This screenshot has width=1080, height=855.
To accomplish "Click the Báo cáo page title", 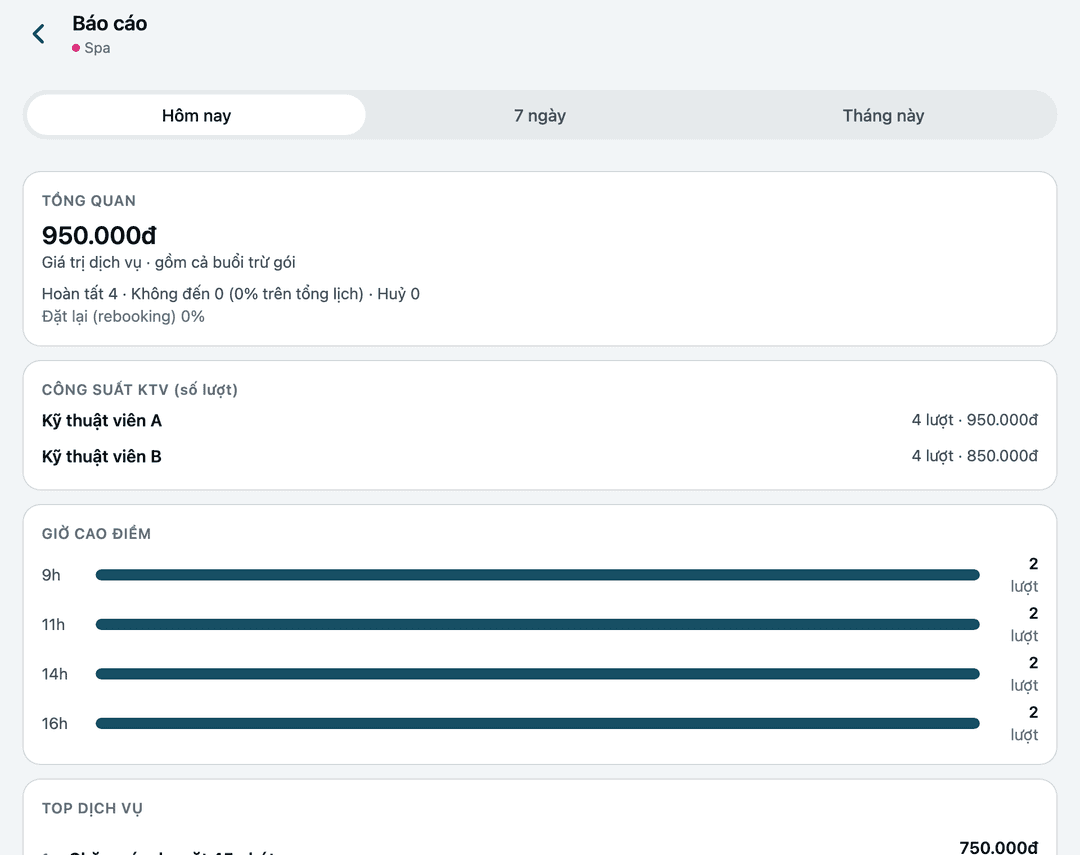I will pos(110,23).
